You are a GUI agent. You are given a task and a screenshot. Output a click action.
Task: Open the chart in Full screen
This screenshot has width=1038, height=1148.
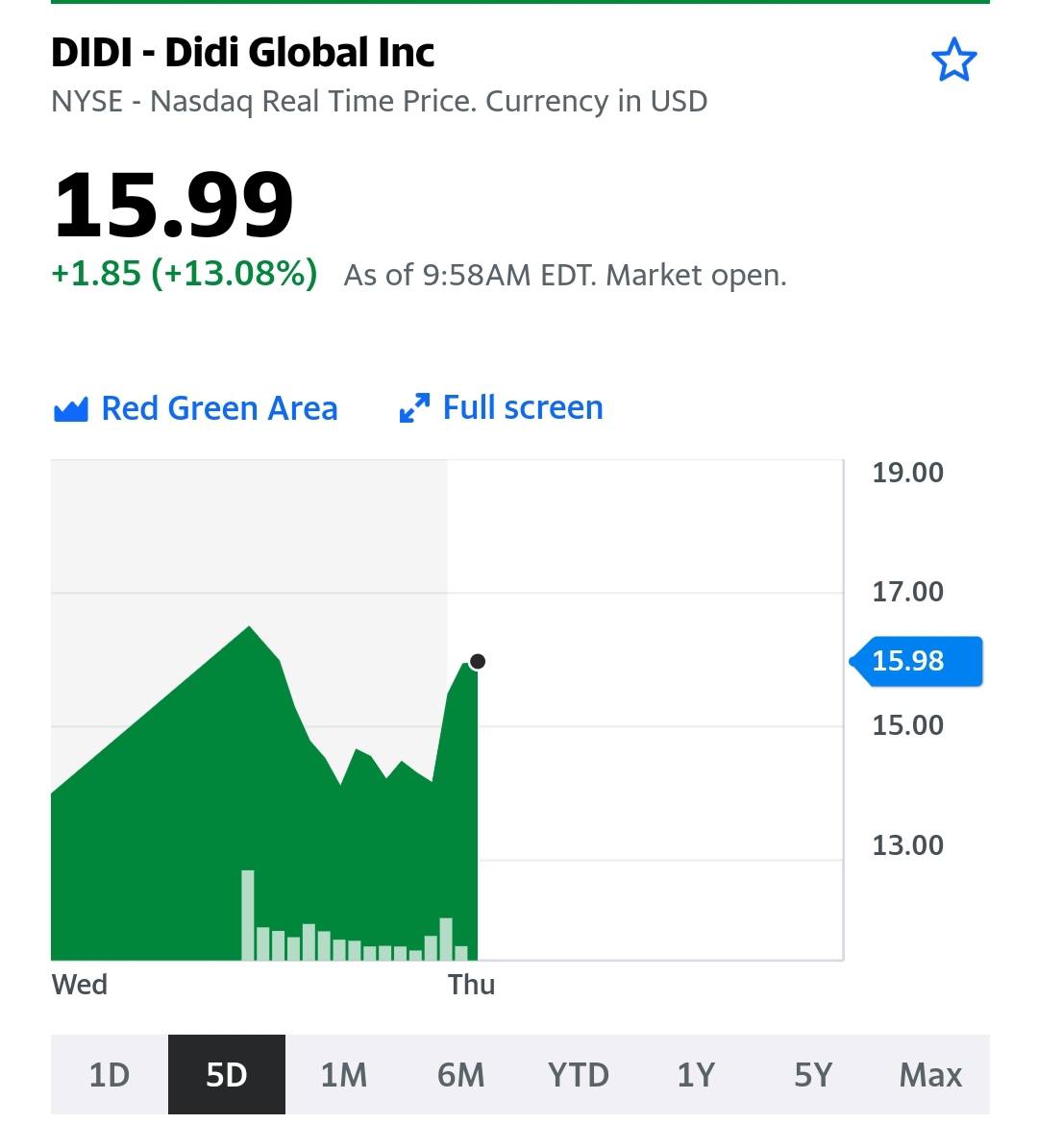[502, 407]
